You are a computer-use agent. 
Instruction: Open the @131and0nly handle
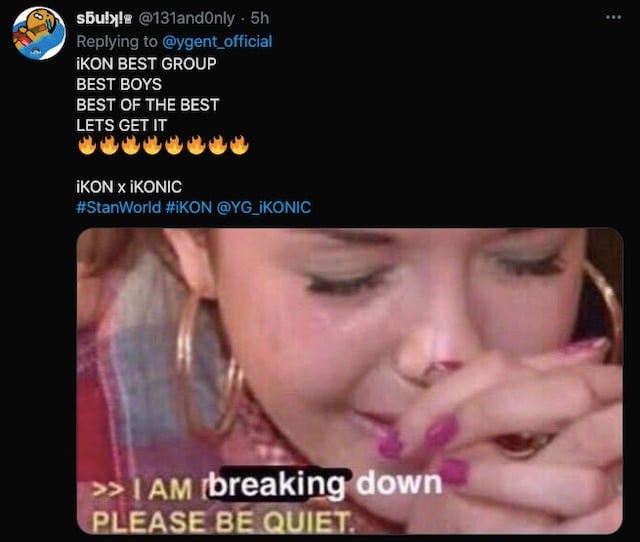(187, 18)
